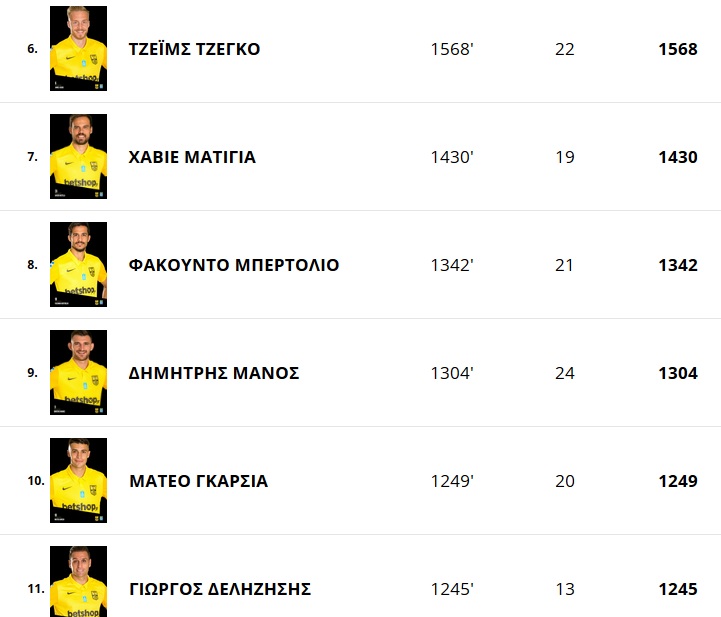Screen dimensions: 721x617
Task: Click the name ΤΖΕΪΜΣ ΤΖΕΓΚΟ
Action: pos(195,49)
